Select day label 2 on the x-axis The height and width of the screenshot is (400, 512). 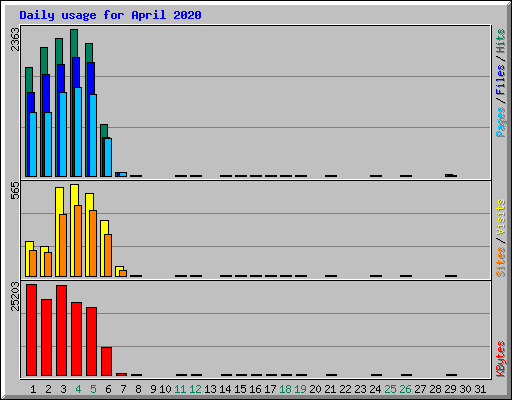(48, 389)
